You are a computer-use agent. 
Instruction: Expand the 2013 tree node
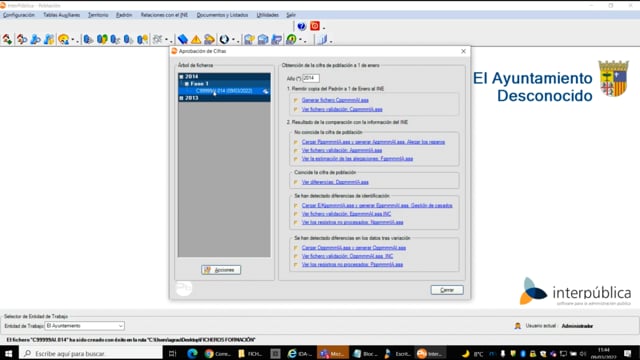coord(181,98)
